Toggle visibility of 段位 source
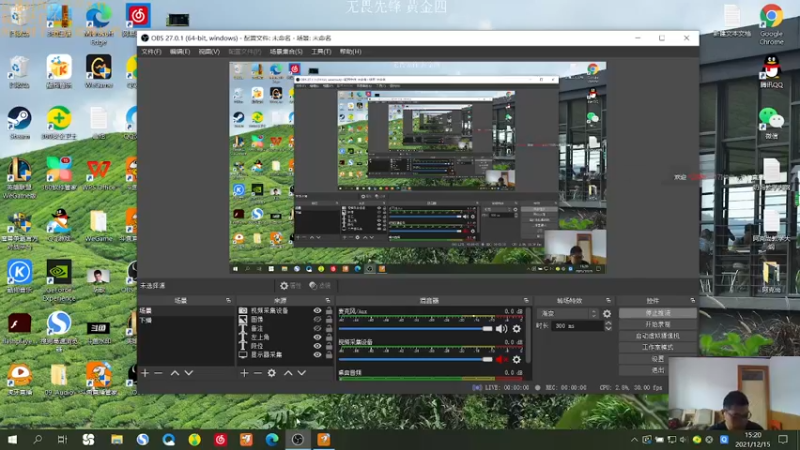 point(317,346)
